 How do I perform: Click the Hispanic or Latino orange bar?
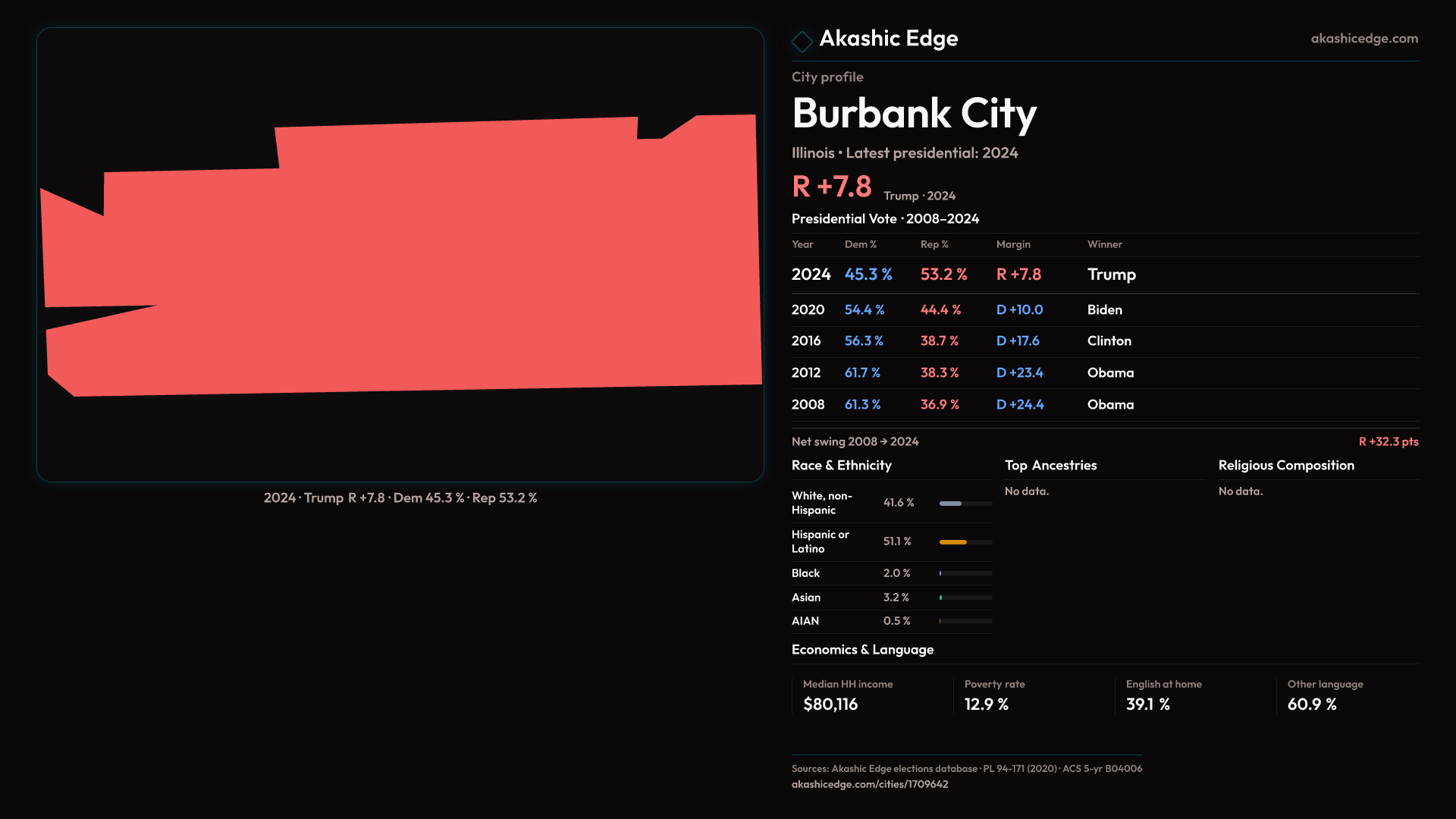click(953, 542)
